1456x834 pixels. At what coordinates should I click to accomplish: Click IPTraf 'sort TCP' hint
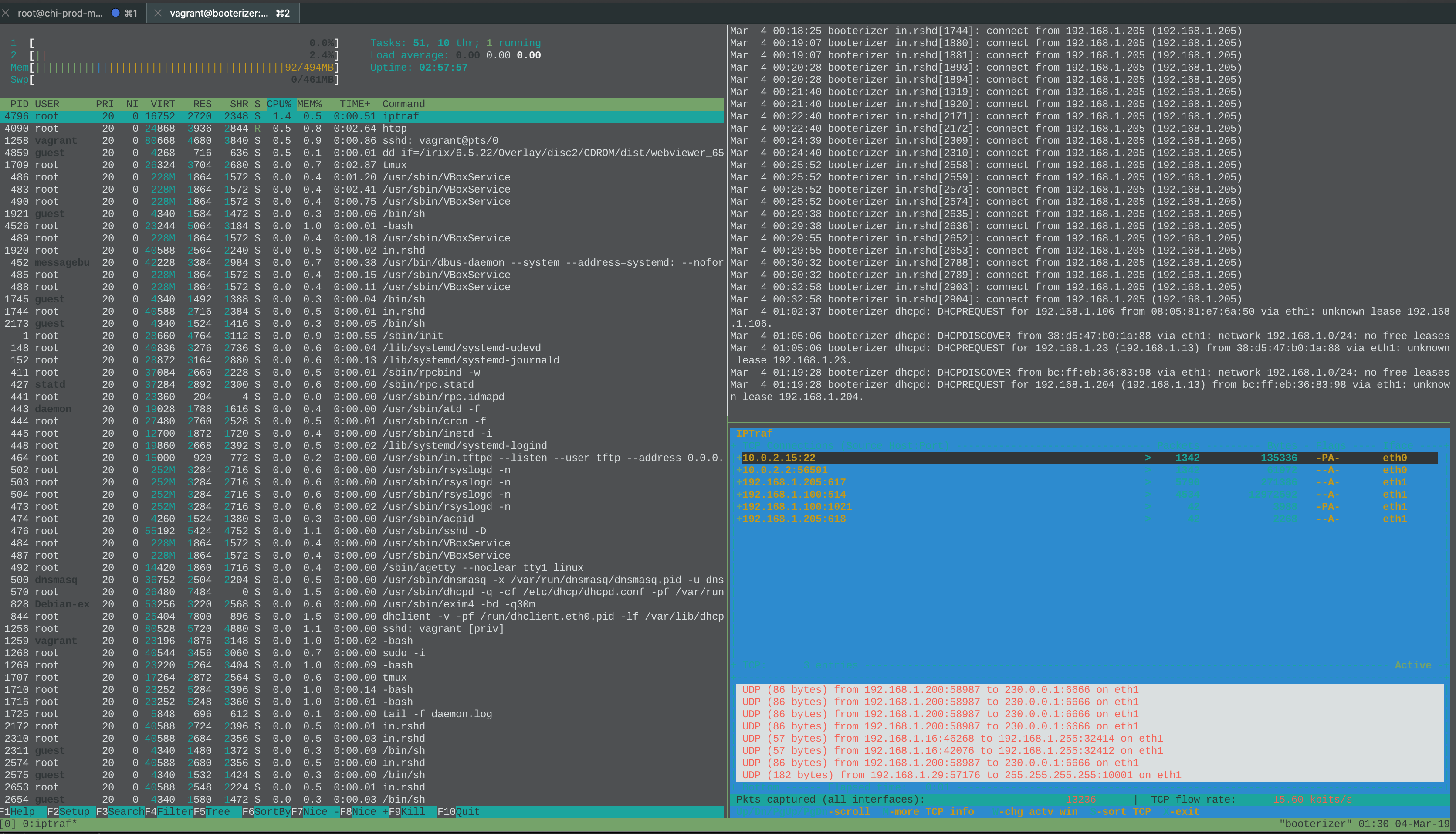pos(1121,812)
